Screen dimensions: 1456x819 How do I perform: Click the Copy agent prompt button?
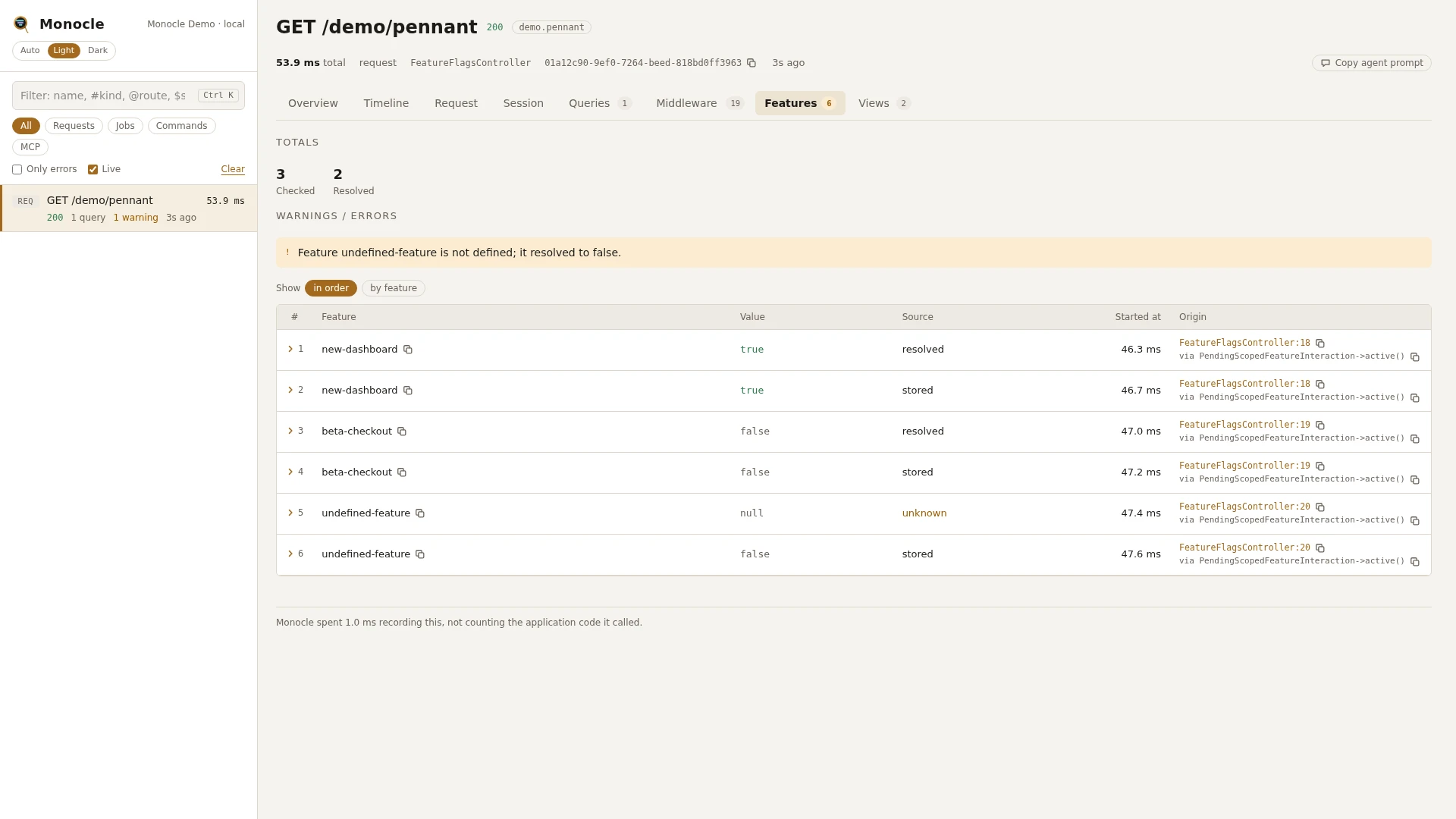coord(1372,63)
